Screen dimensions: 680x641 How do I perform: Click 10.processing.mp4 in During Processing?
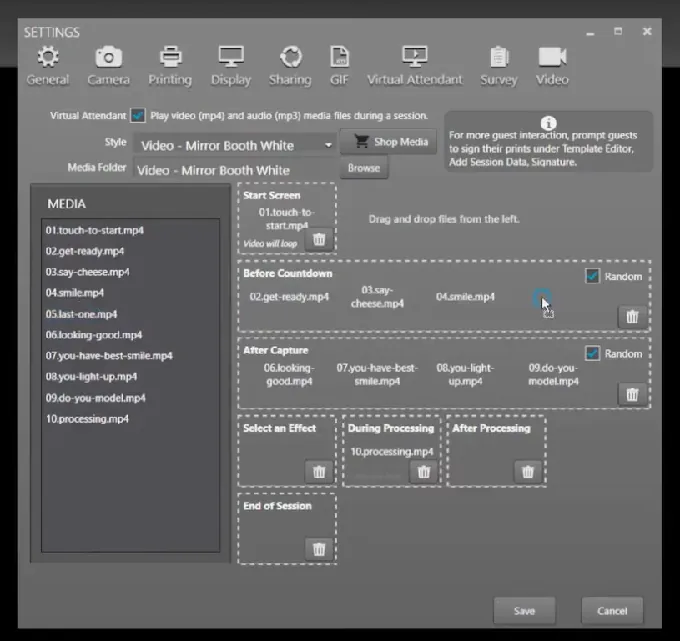point(392,451)
